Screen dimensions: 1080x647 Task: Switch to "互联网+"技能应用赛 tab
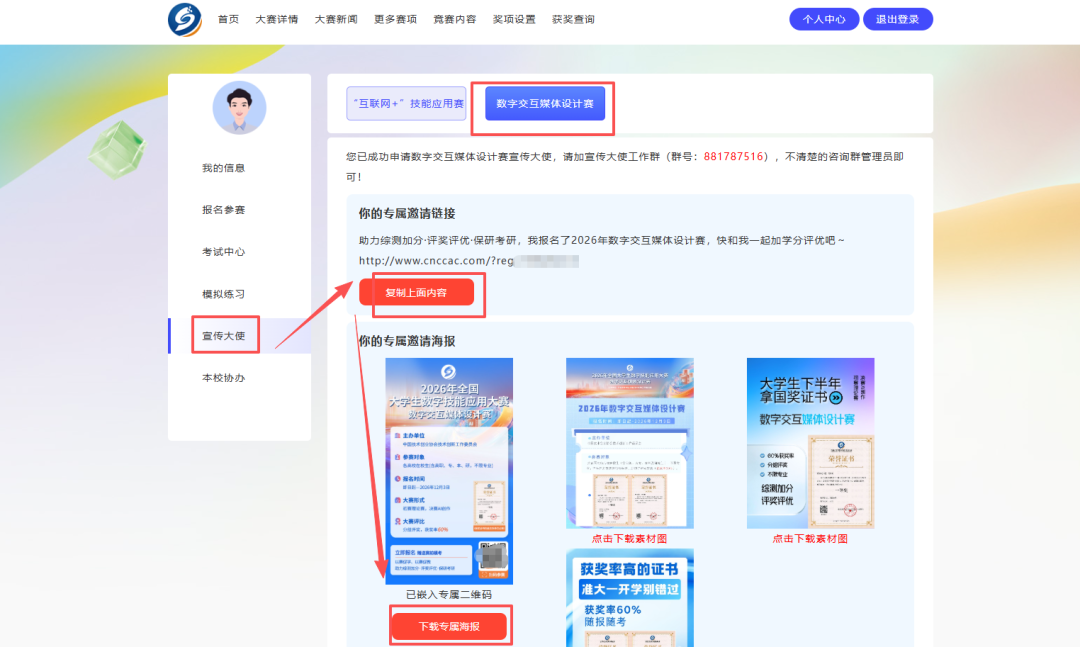pyautogui.click(x=406, y=103)
